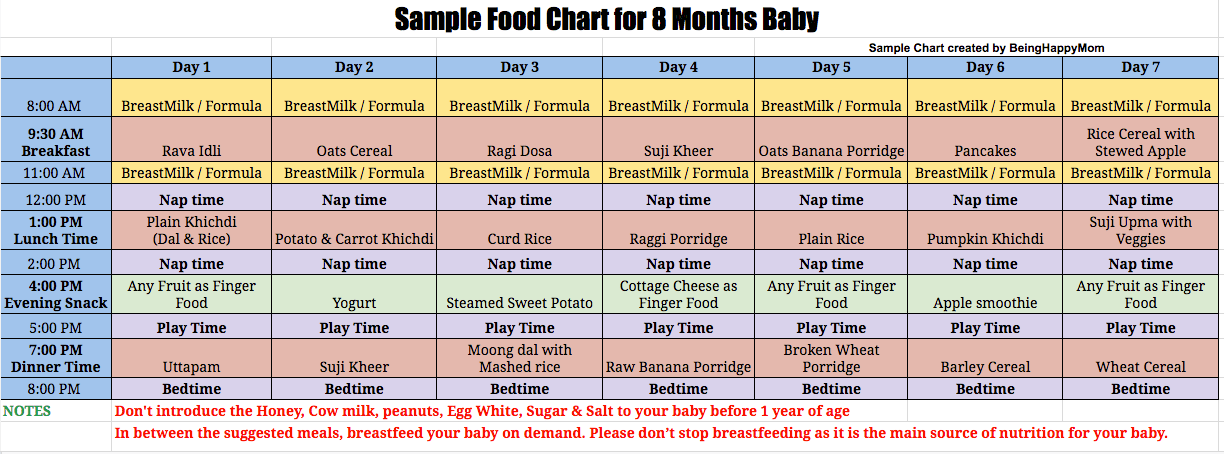The width and height of the screenshot is (1224, 454).
Task: Click the Steamed Sweet Potato cell
Action: (x=520, y=294)
